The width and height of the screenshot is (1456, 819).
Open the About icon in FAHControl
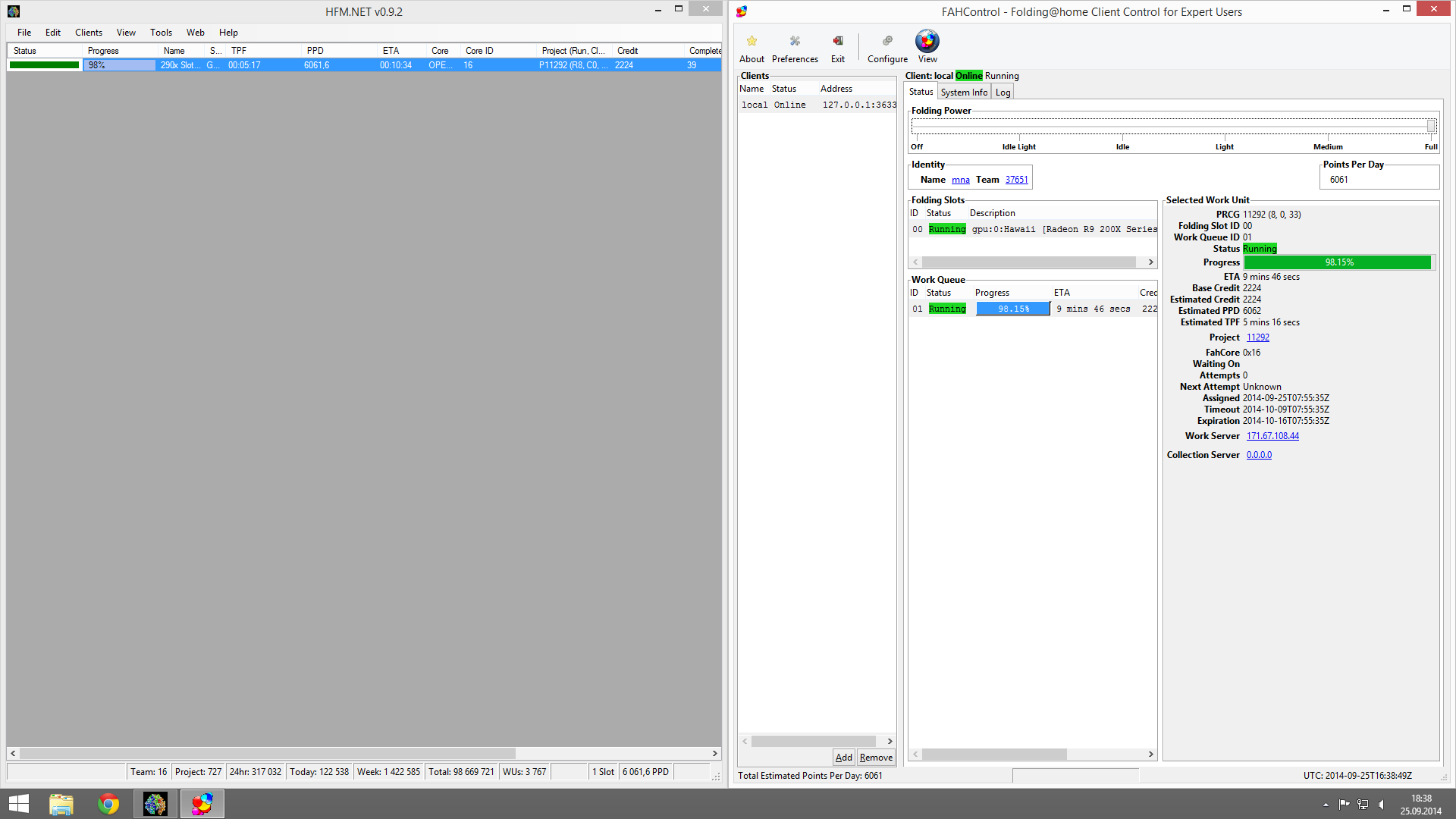click(x=752, y=48)
